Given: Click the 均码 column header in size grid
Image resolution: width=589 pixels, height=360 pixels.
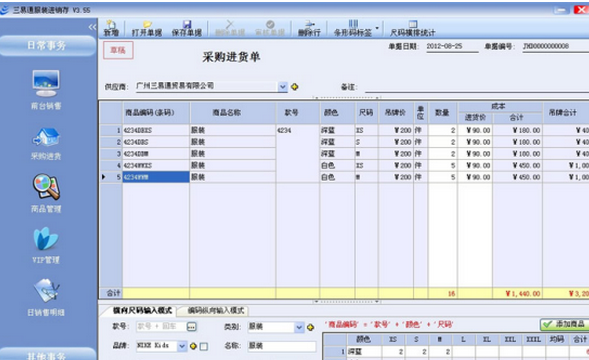Looking at the screenshot, I should click(x=557, y=339).
